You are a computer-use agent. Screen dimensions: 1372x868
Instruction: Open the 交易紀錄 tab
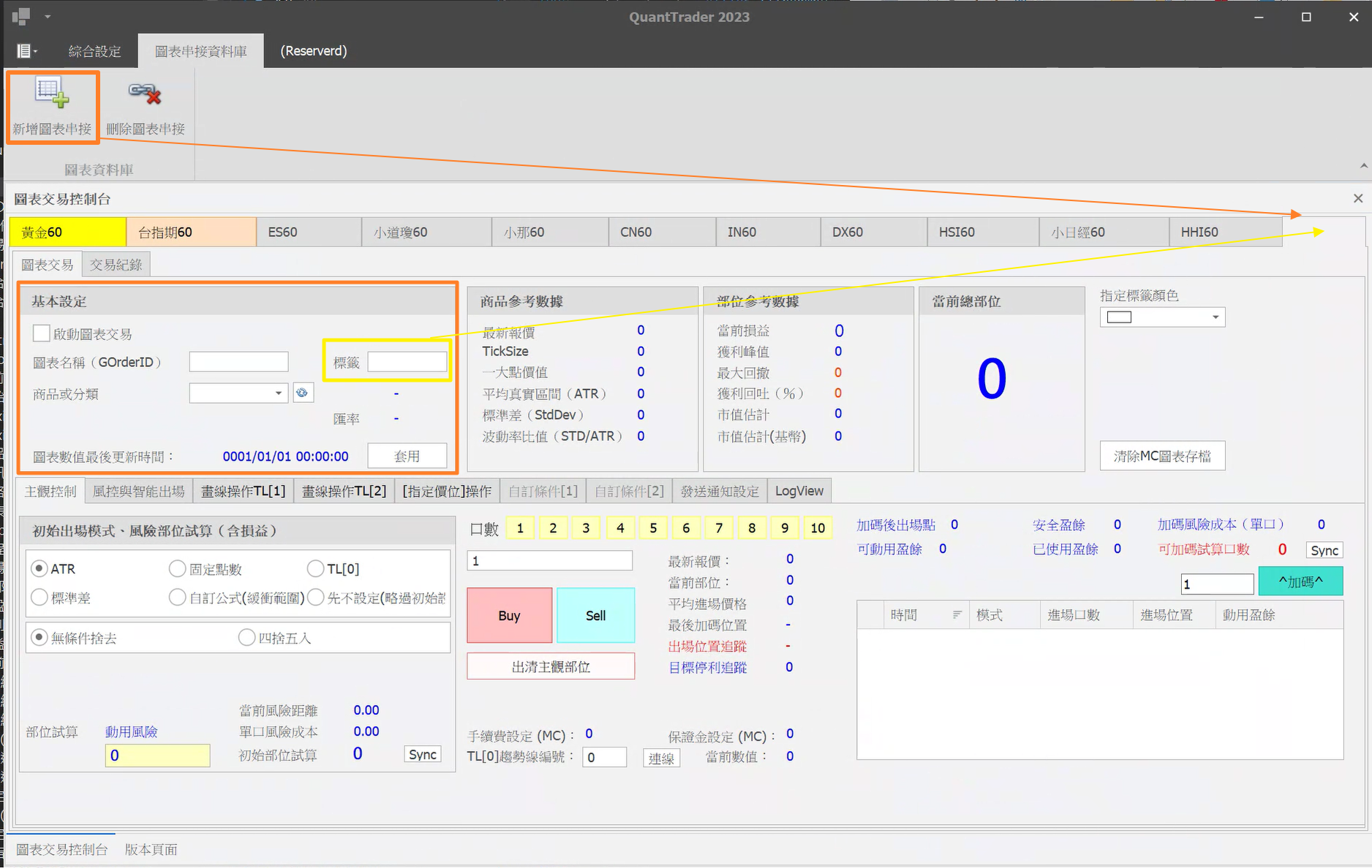click(116, 264)
